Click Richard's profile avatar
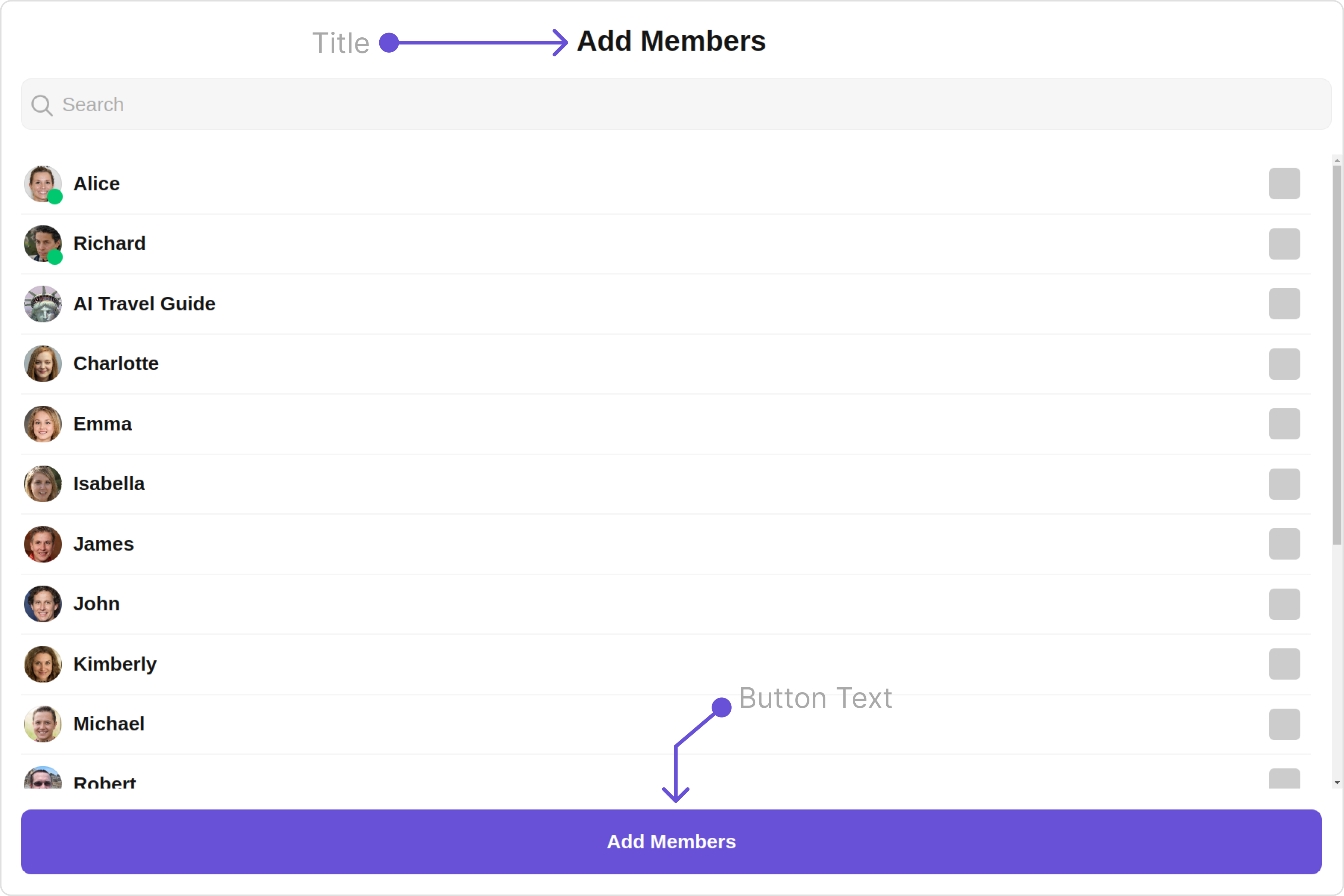This screenshot has height=896, width=1344. coord(43,244)
